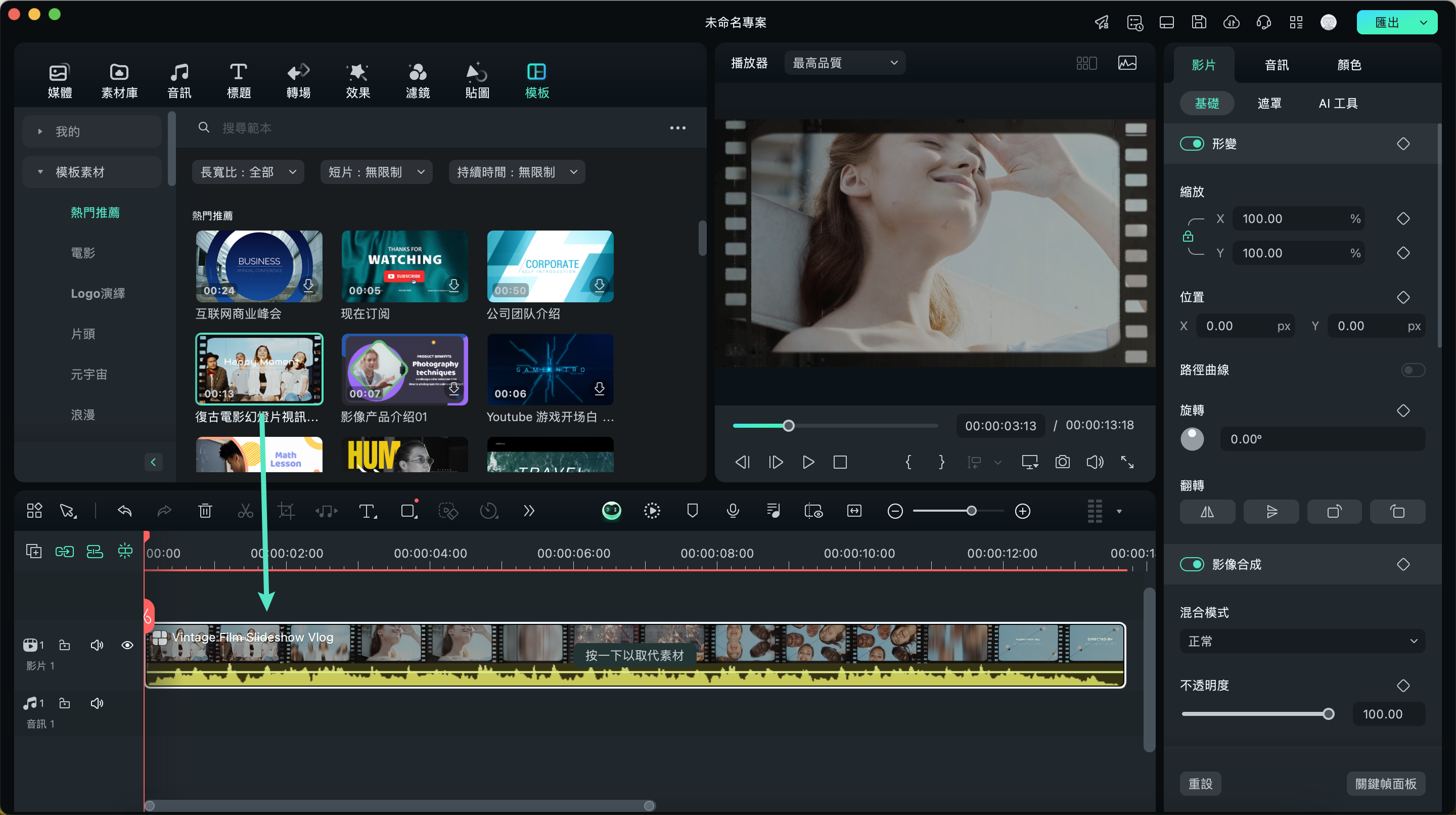Click the 按一下以取代素材 replace label

point(635,656)
